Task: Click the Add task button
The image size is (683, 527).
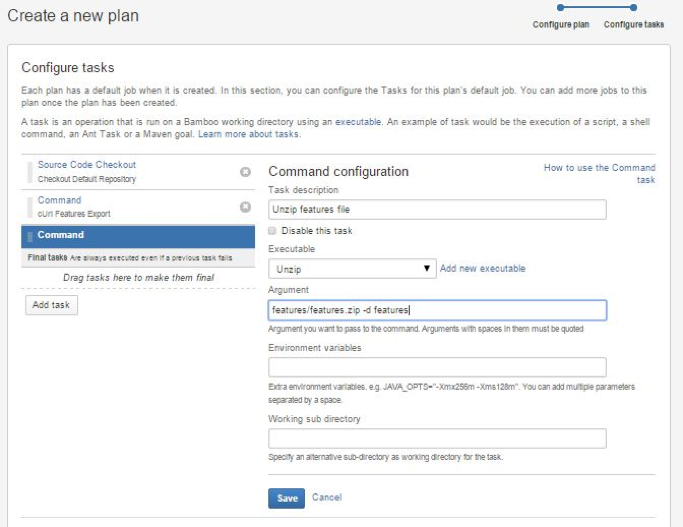Action: point(51,305)
